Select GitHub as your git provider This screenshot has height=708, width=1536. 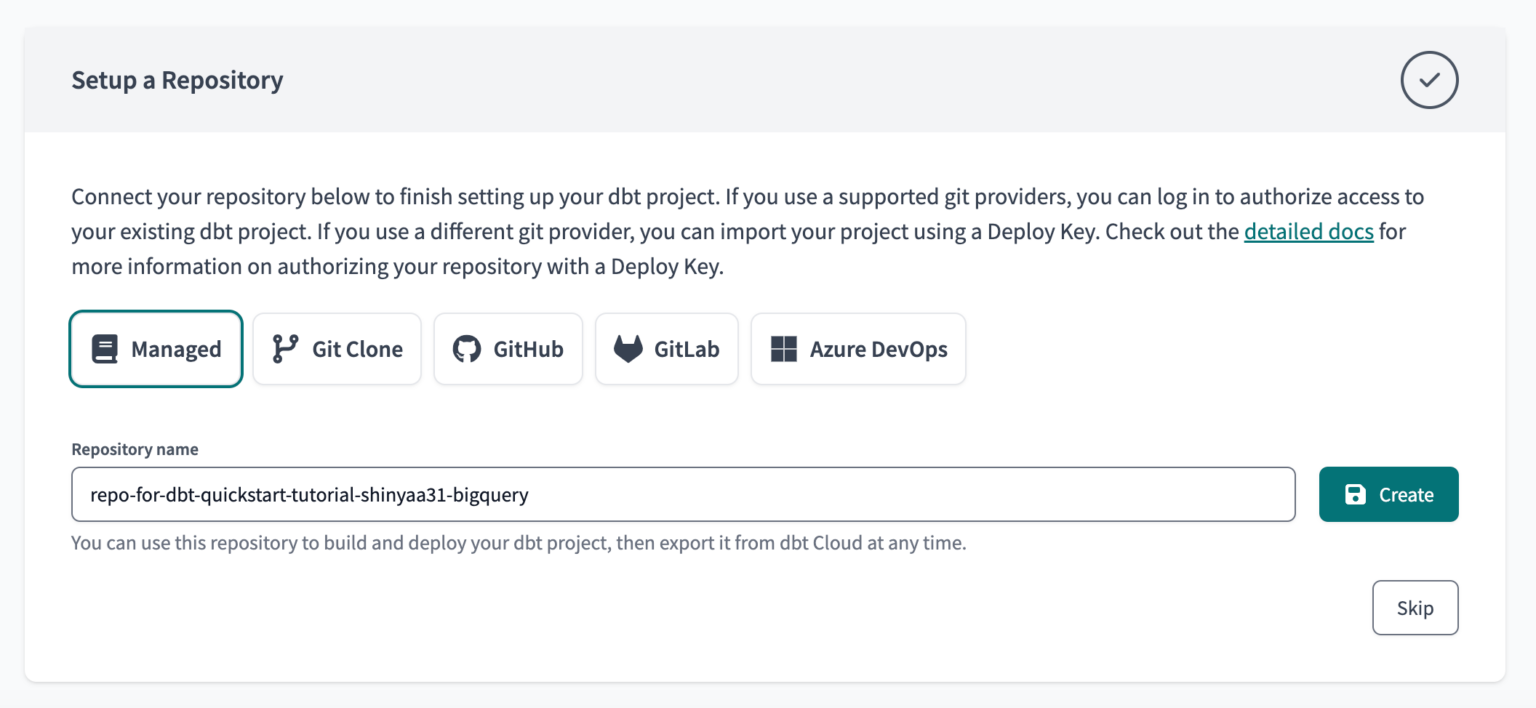pyautogui.click(x=508, y=348)
